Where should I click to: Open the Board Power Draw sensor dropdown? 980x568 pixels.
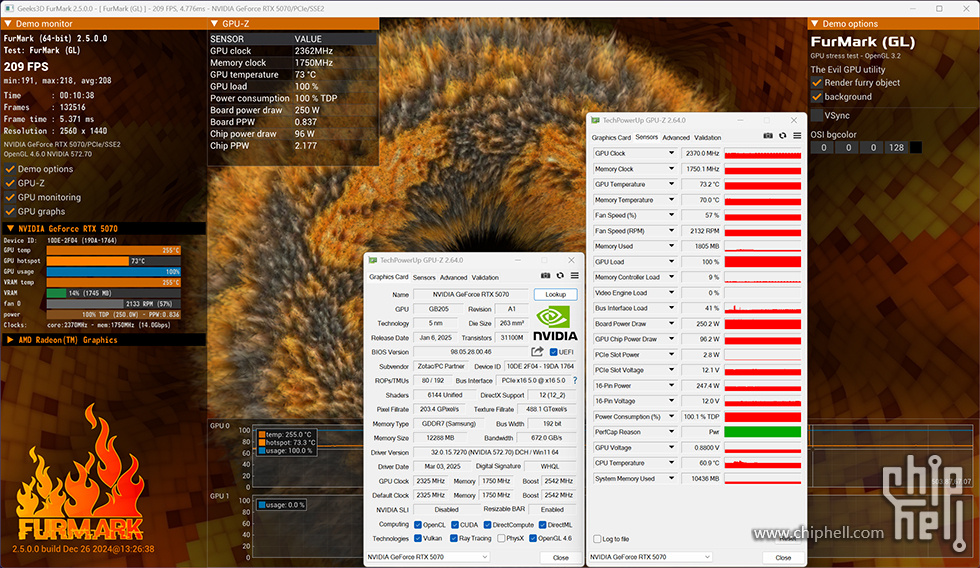(x=671, y=324)
